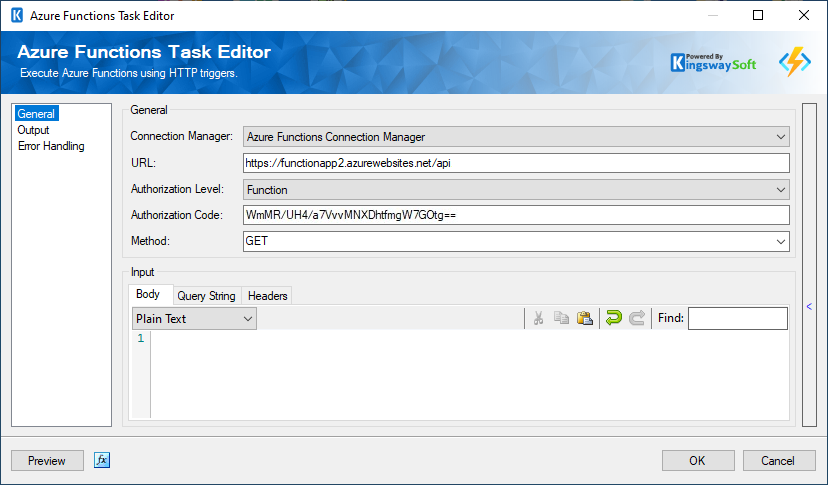
Task: Minimize the Task Editor window
Action: pyautogui.click(x=712, y=15)
